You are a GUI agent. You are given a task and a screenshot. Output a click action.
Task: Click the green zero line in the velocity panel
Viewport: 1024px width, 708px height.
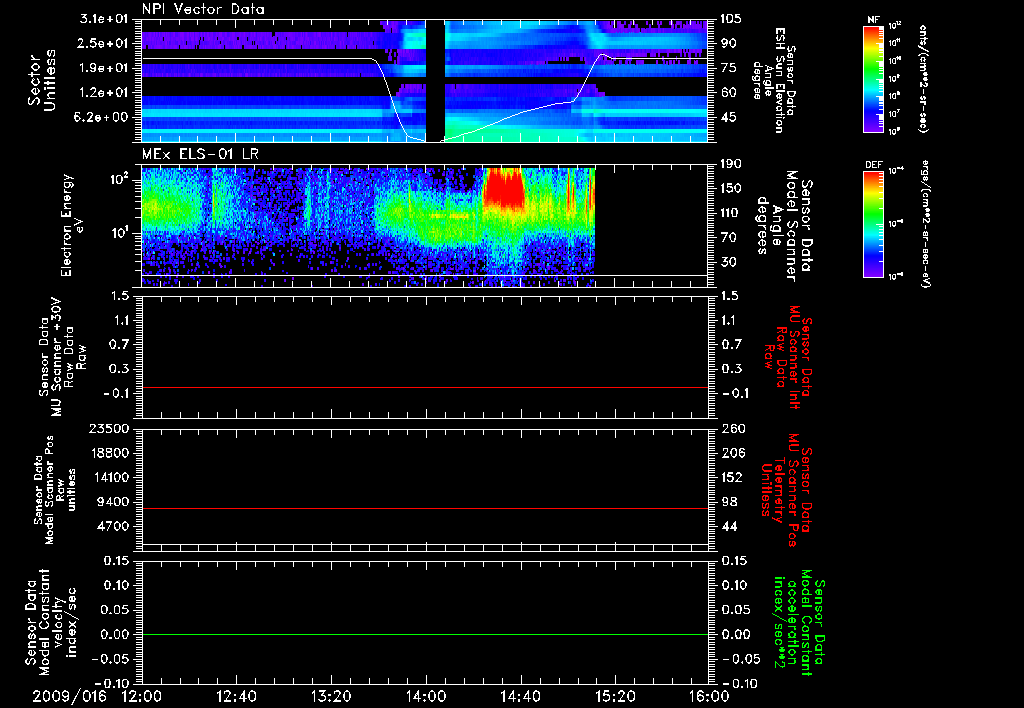[x=425, y=634]
